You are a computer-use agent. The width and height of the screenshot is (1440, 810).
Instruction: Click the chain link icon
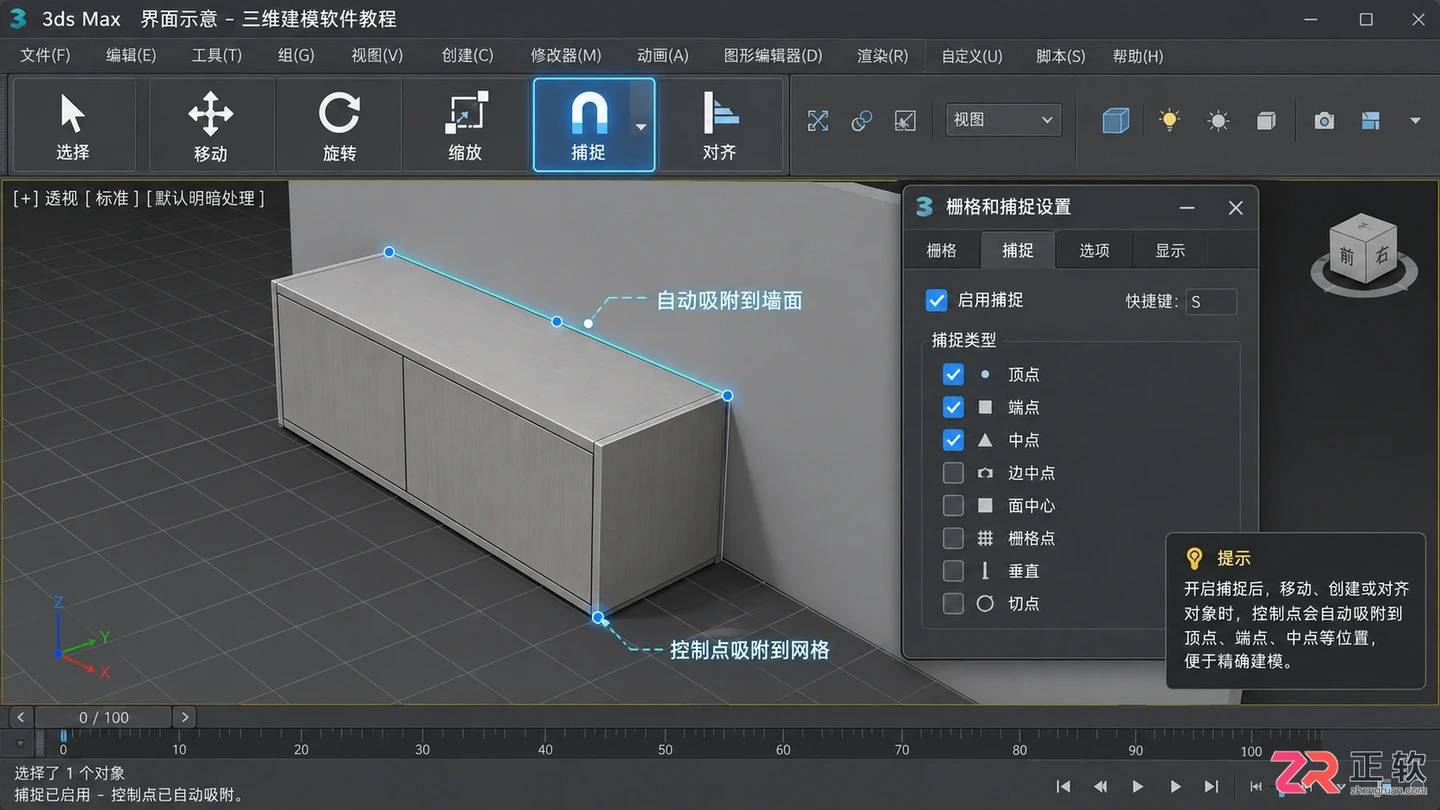coord(861,121)
